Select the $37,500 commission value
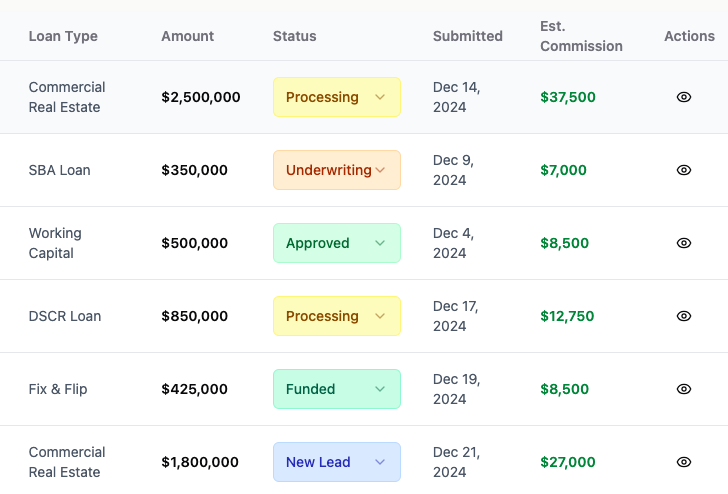 pyautogui.click(x=568, y=97)
